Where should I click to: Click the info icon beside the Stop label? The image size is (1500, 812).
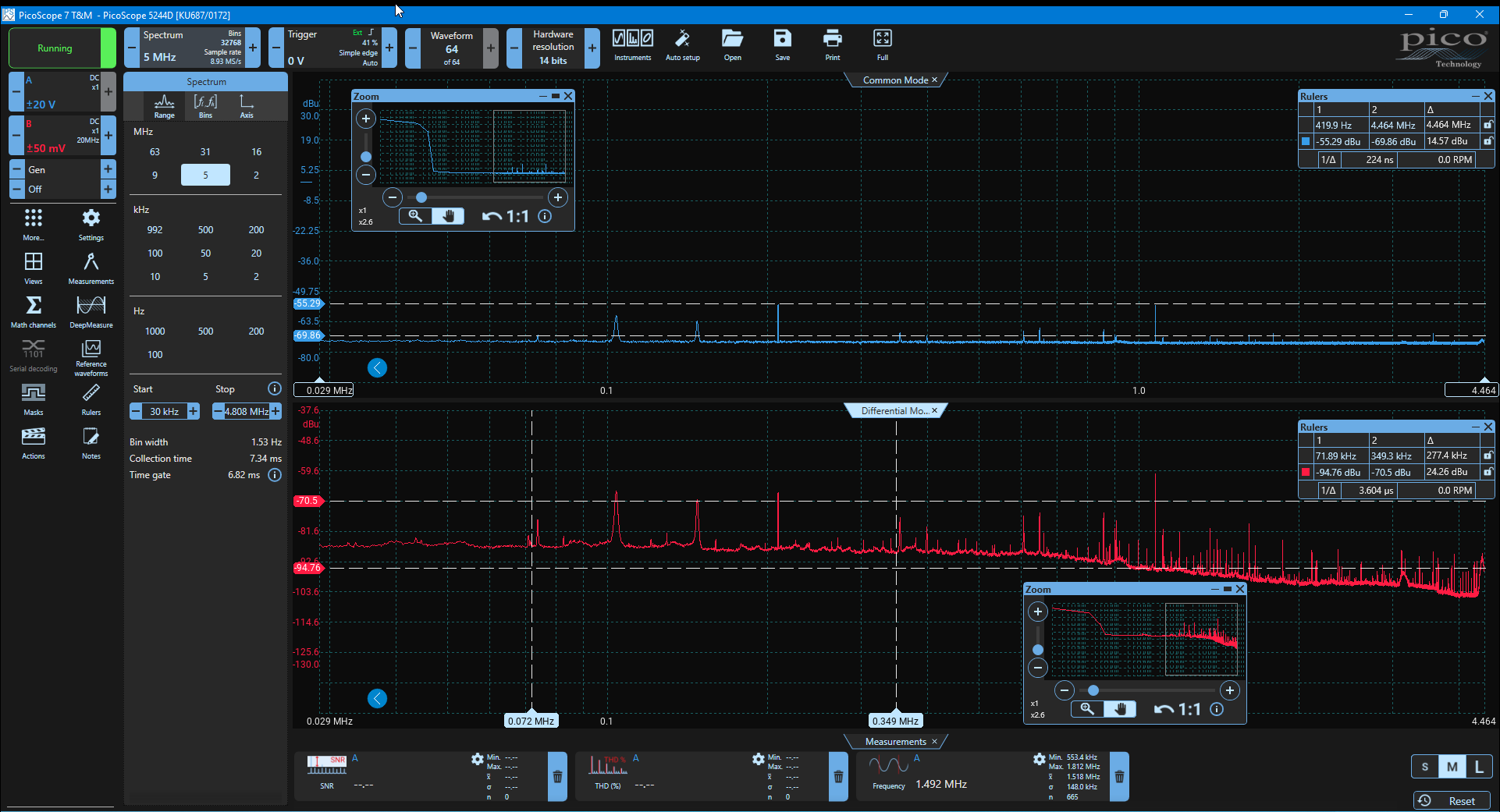pos(275,388)
